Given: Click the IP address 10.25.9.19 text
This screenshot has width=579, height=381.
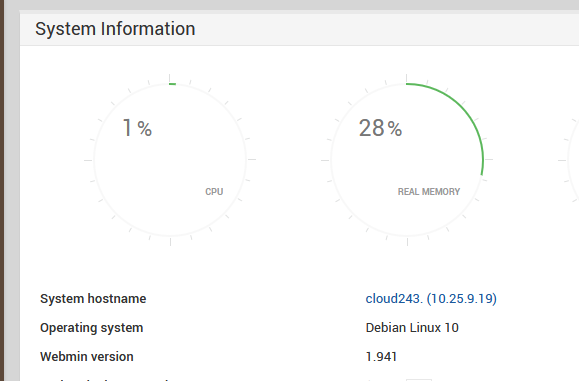Looking at the screenshot, I should tap(462, 299).
